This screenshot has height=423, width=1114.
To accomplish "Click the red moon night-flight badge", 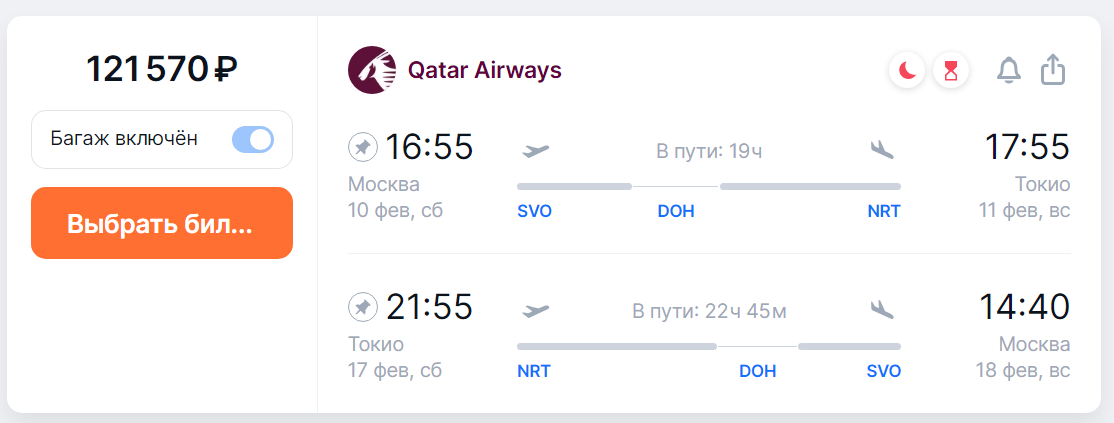I will [x=907, y=71].
